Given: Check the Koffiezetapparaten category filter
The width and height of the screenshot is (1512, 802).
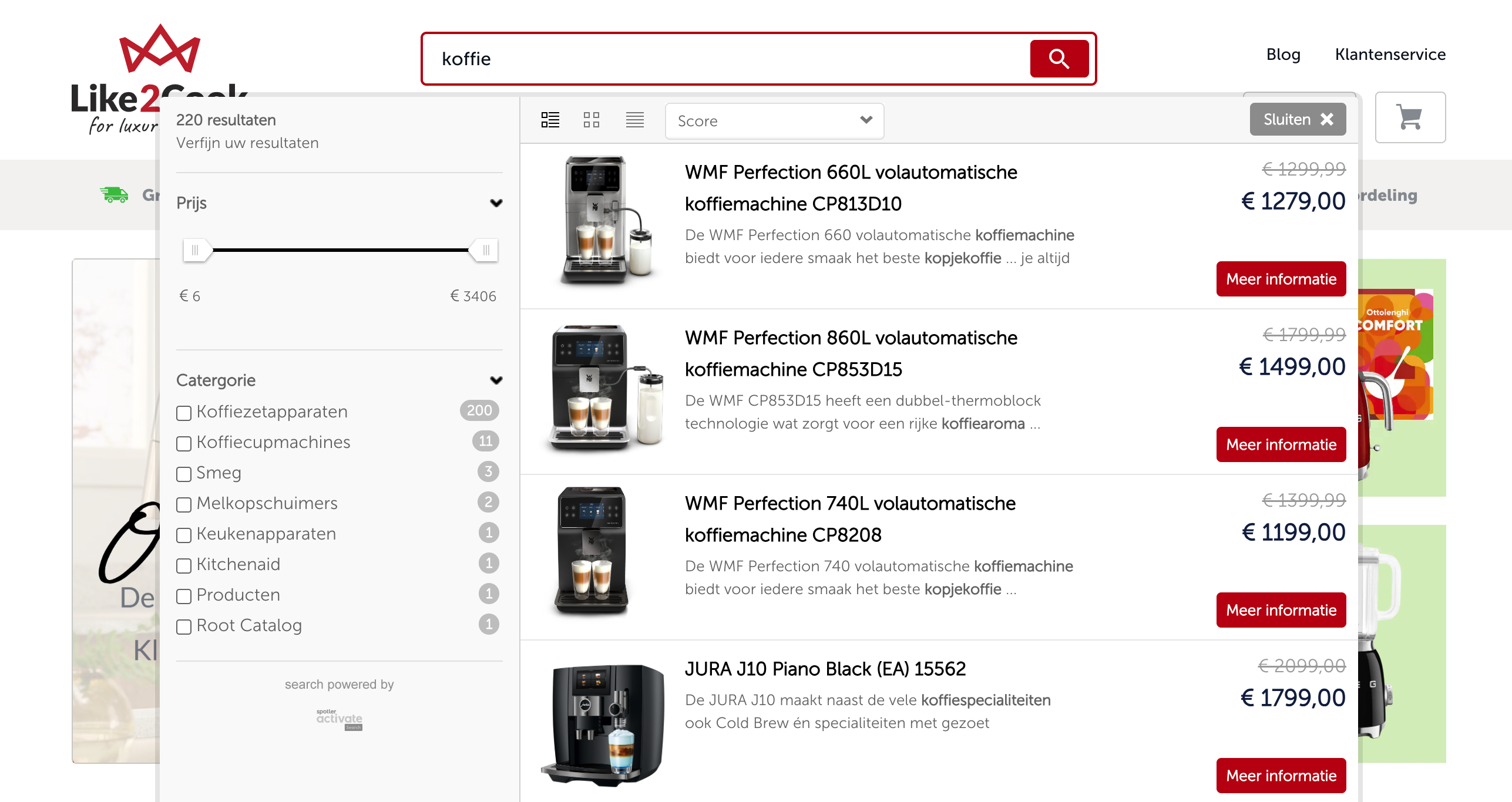Looking at the screenshot, I should coord(184,413).
